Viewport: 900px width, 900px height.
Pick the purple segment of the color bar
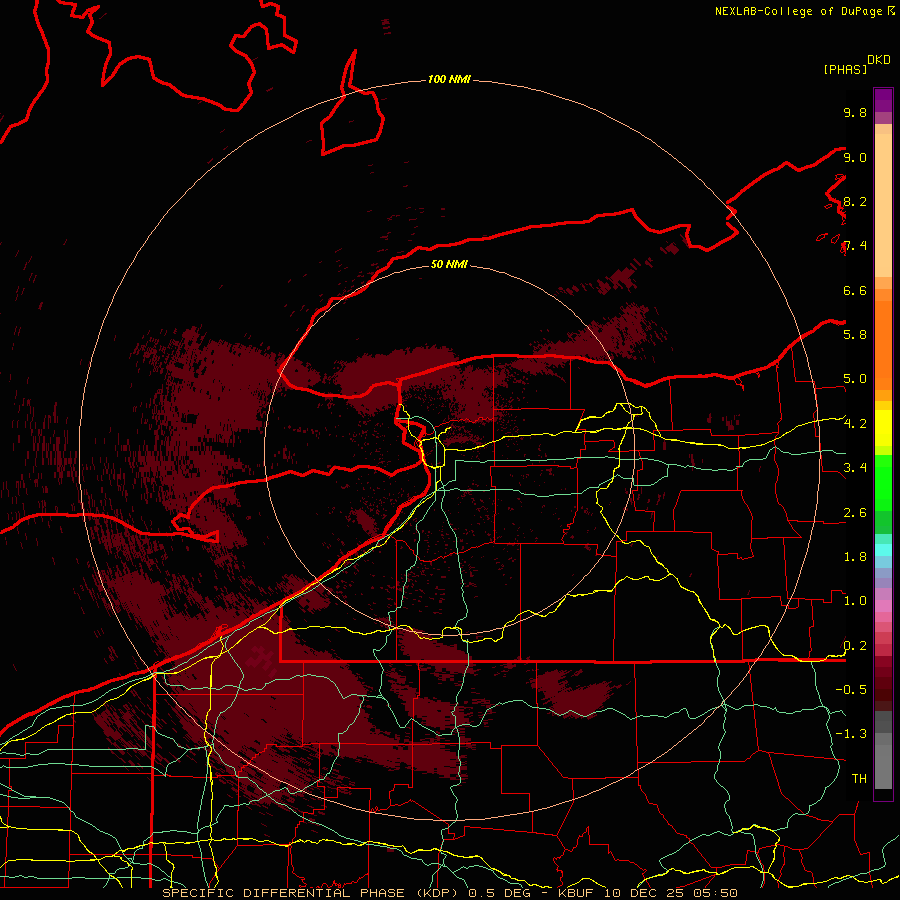click(883, 100)
